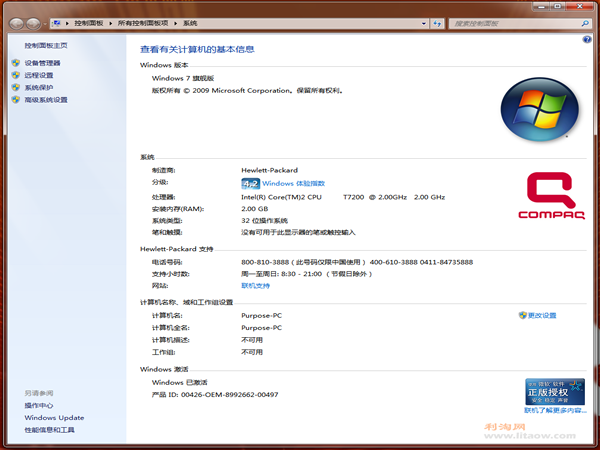Click the 正版授权 genuine badge

pyautogui.click(x=555, y=391)
